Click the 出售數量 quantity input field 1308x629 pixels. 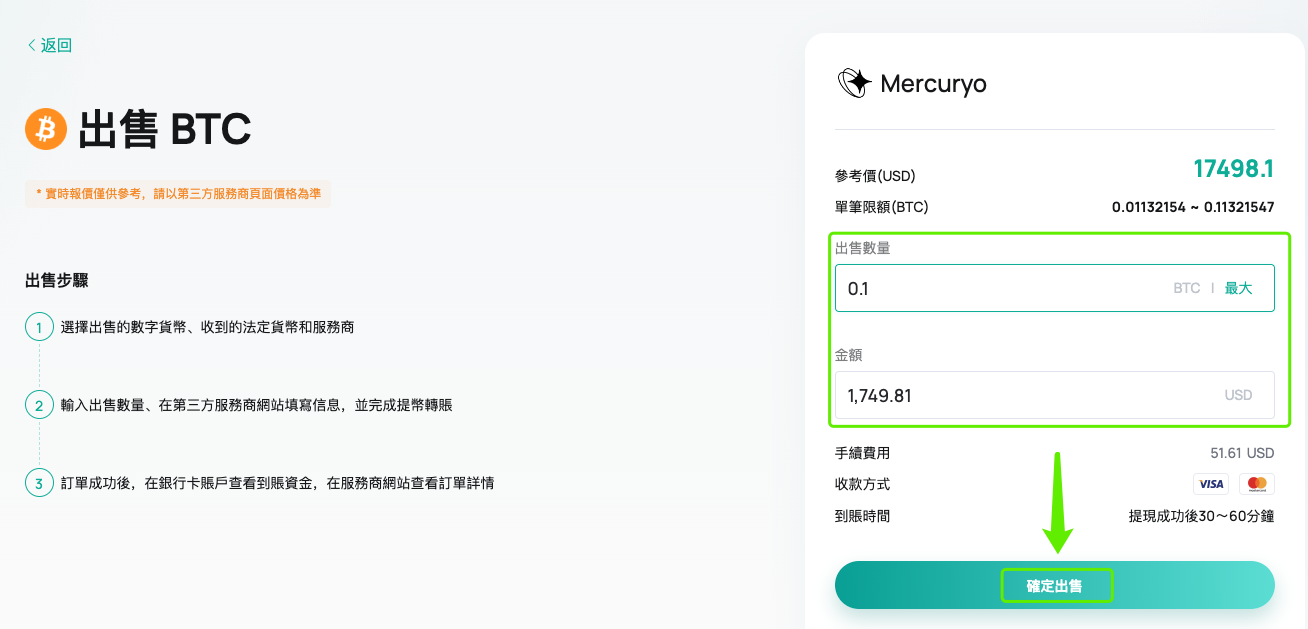pyautogui.click(x=1055, y=288)
